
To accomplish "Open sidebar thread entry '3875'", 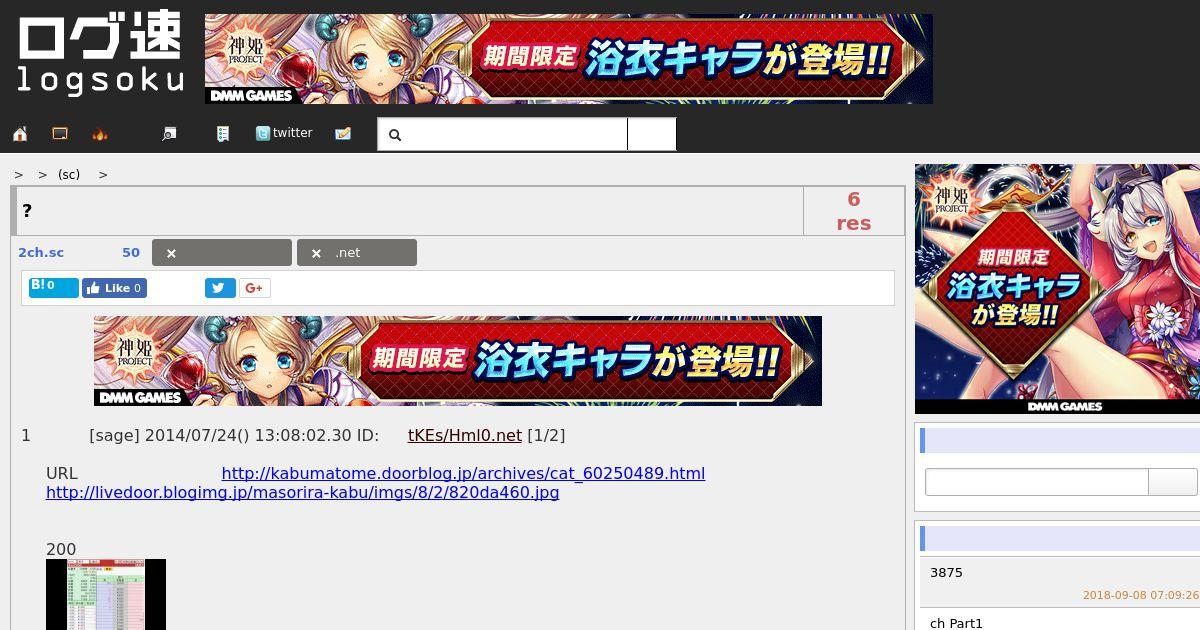I will pyautogui.click(x=946, y=573).
